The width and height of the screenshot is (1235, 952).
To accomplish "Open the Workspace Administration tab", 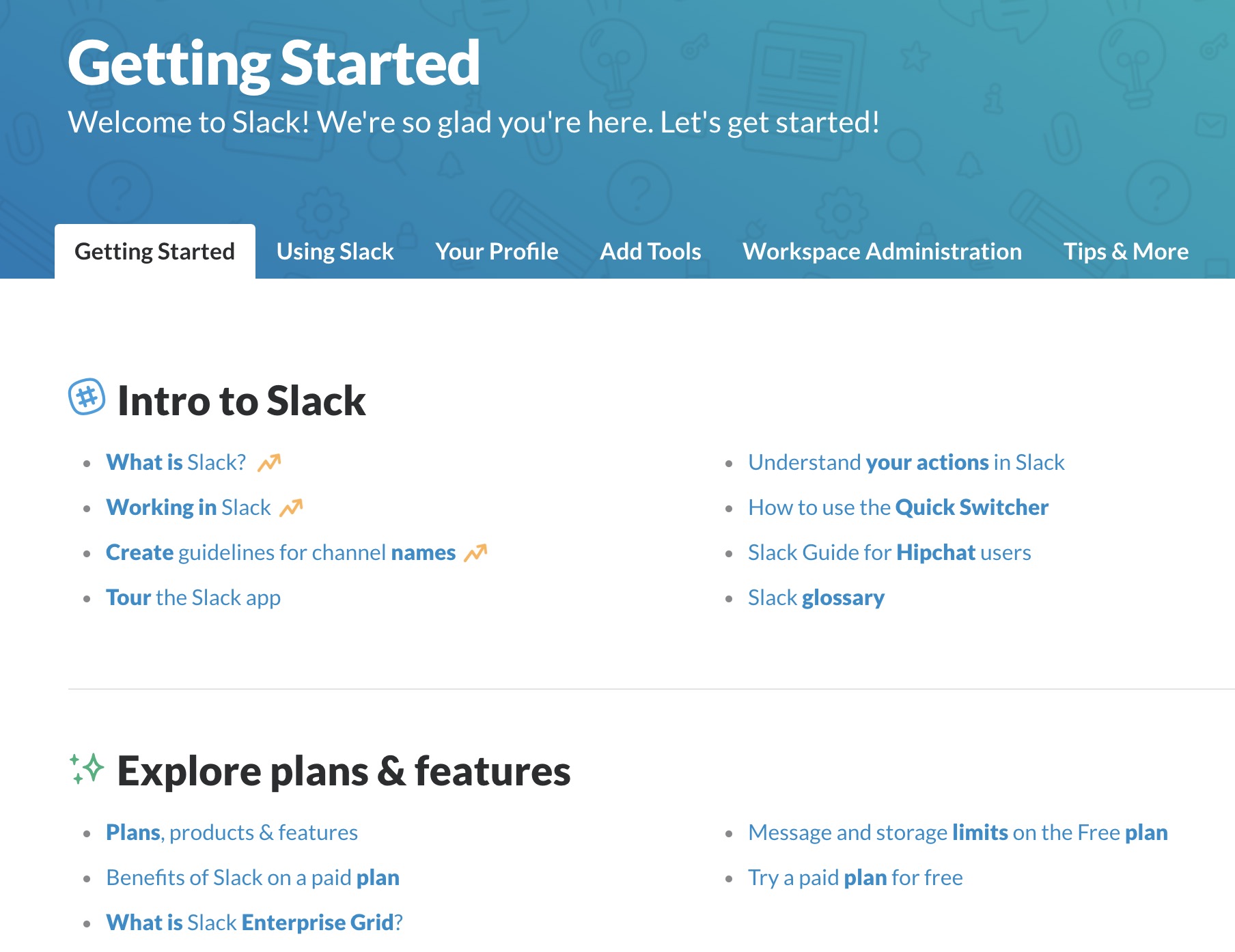I will coord(882,251).
